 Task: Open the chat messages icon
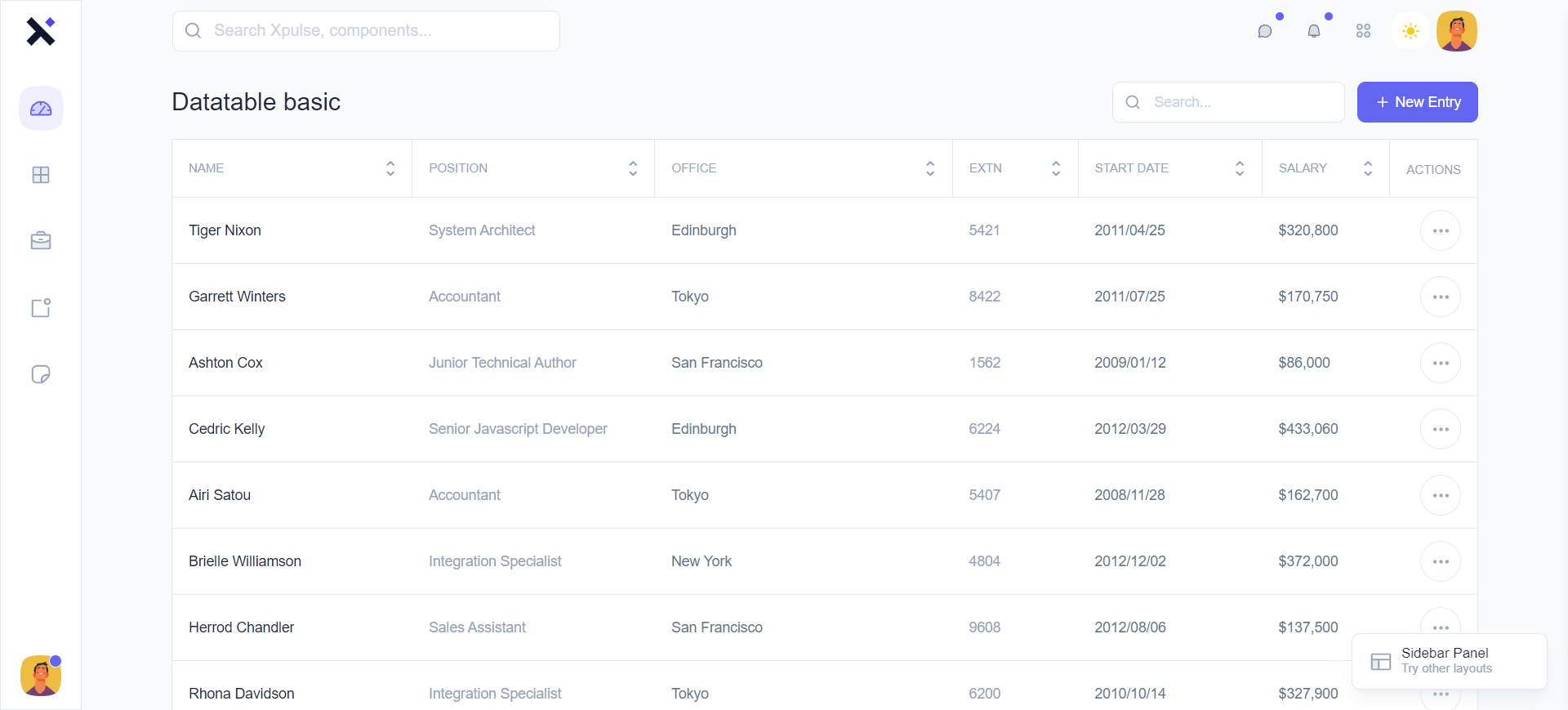1265,31
